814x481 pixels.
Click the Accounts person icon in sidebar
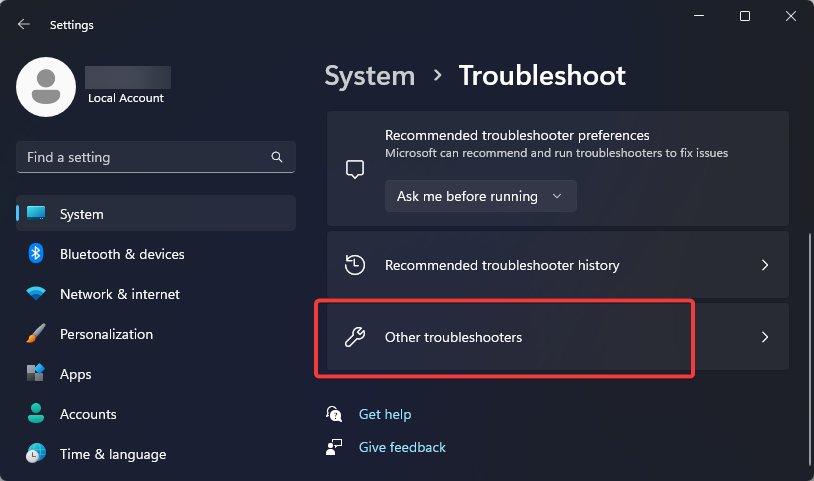pos(36,413)
